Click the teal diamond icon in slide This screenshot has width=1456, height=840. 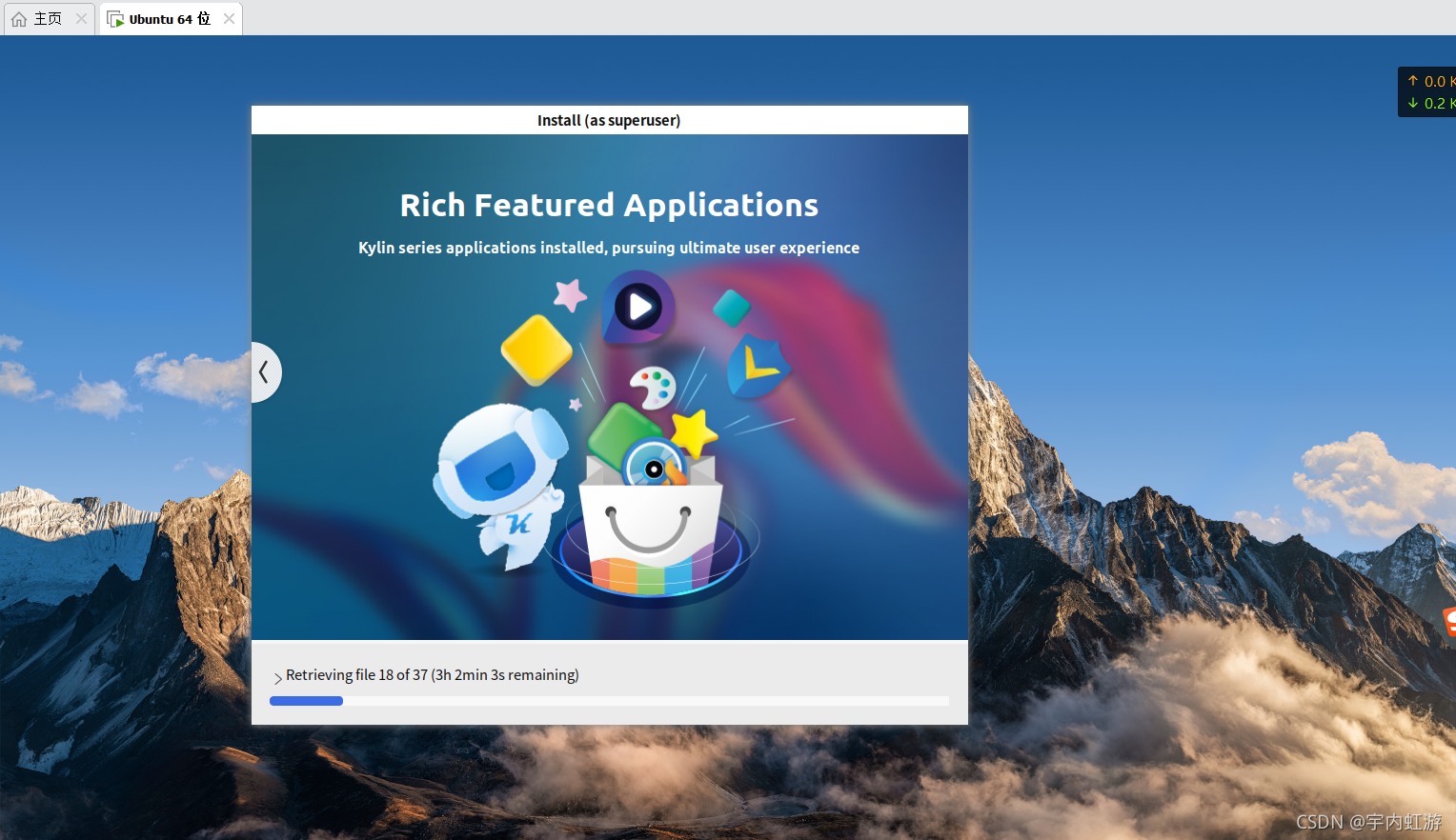(x=732, y=308)
